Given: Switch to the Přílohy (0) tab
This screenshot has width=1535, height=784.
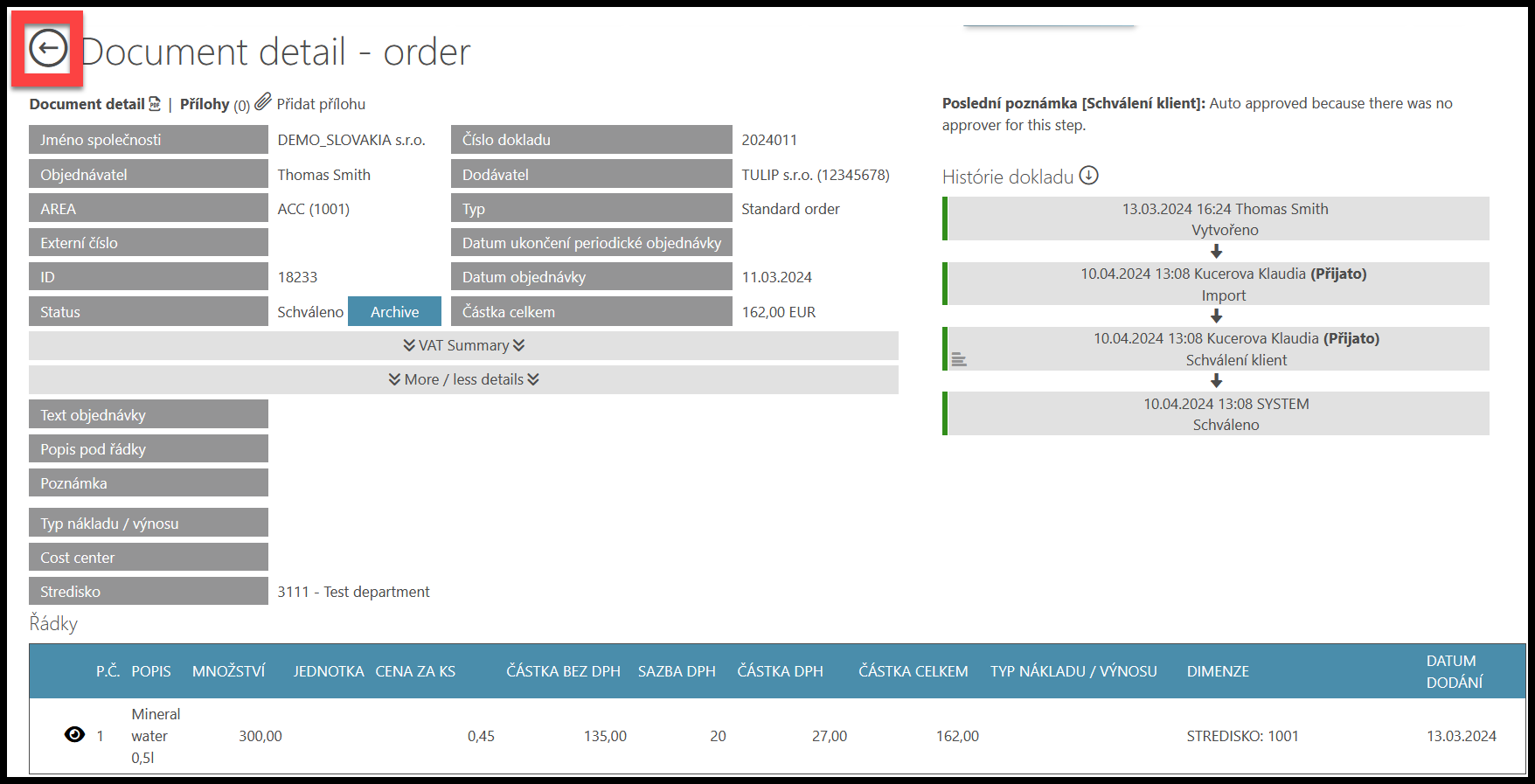Looking at the screenshot, I should [x=215, y=104].
